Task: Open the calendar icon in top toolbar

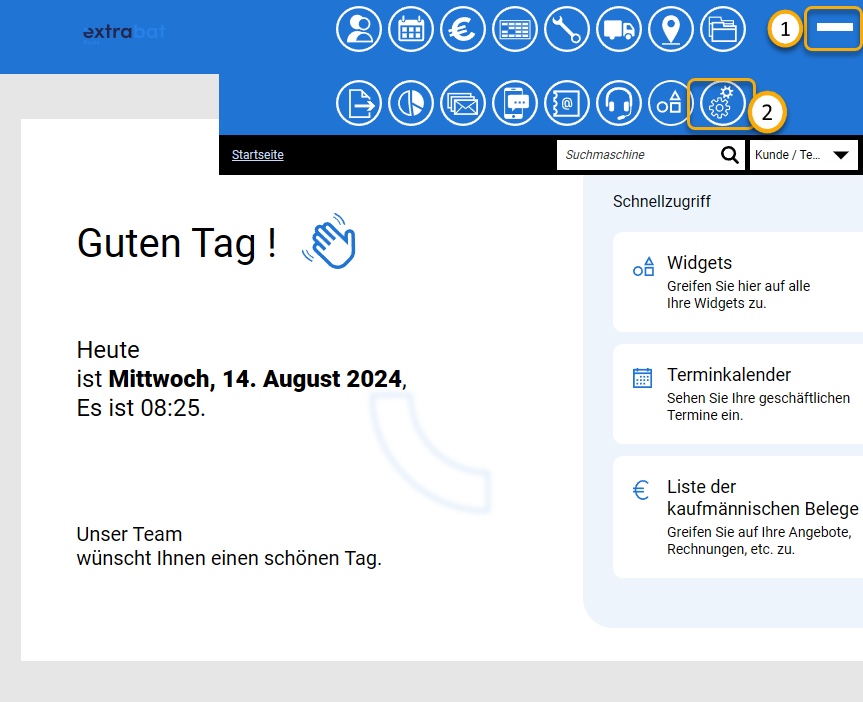Action: (411, 29)
